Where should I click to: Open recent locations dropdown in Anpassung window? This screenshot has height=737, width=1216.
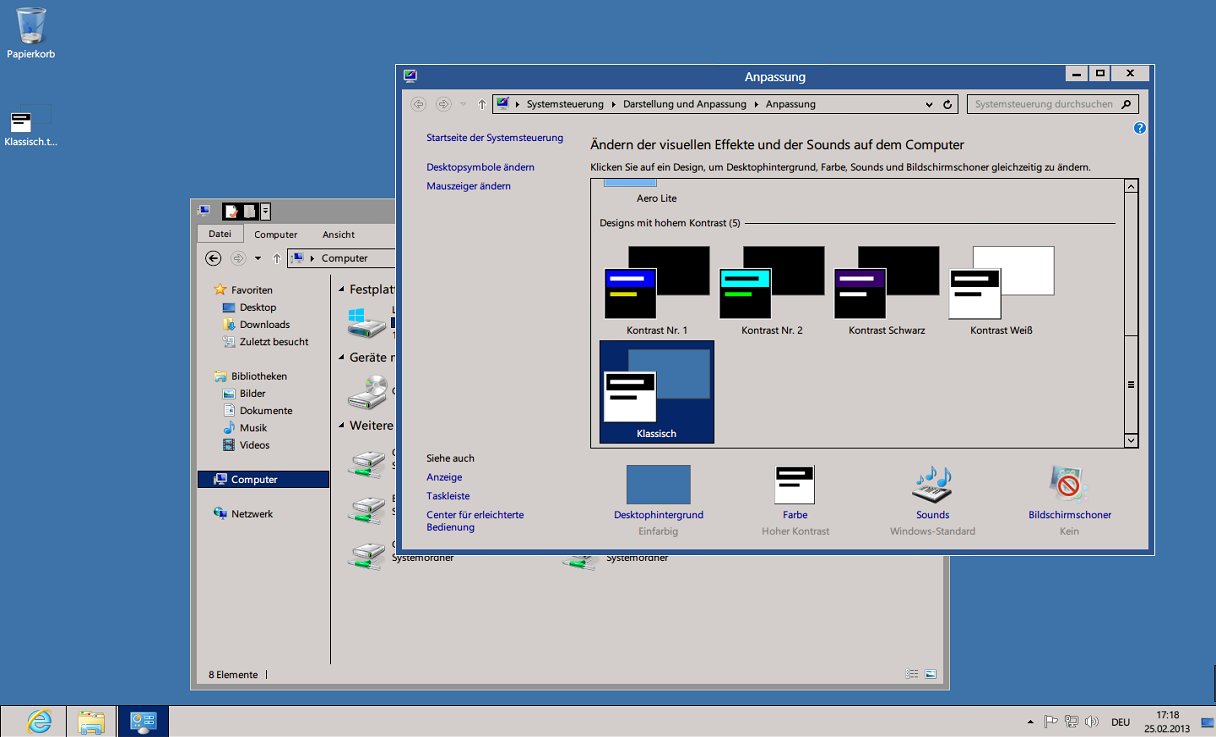click(463, 104)
